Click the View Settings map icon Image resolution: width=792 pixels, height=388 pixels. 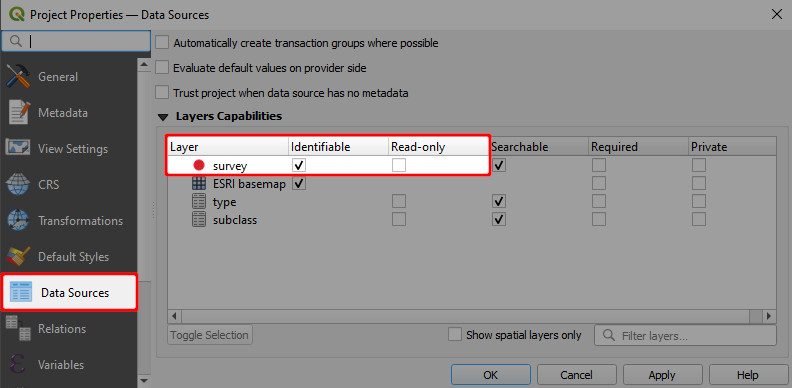click(x=18, y=149)
